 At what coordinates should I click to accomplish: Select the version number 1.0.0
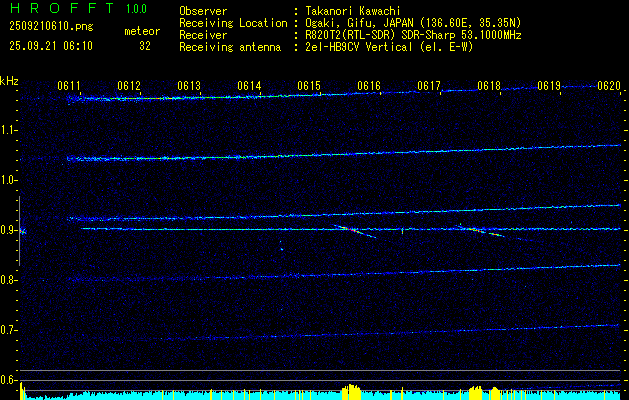136,8
